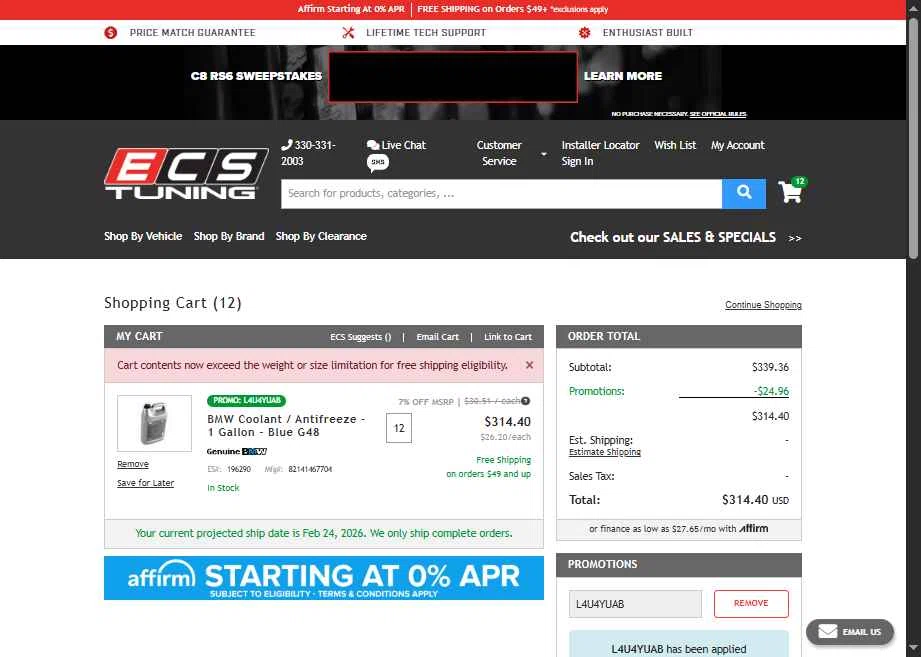This screenshot has width=921, height=657.
Task: Click the quantity box showing 12
Action: click(399, 428)
